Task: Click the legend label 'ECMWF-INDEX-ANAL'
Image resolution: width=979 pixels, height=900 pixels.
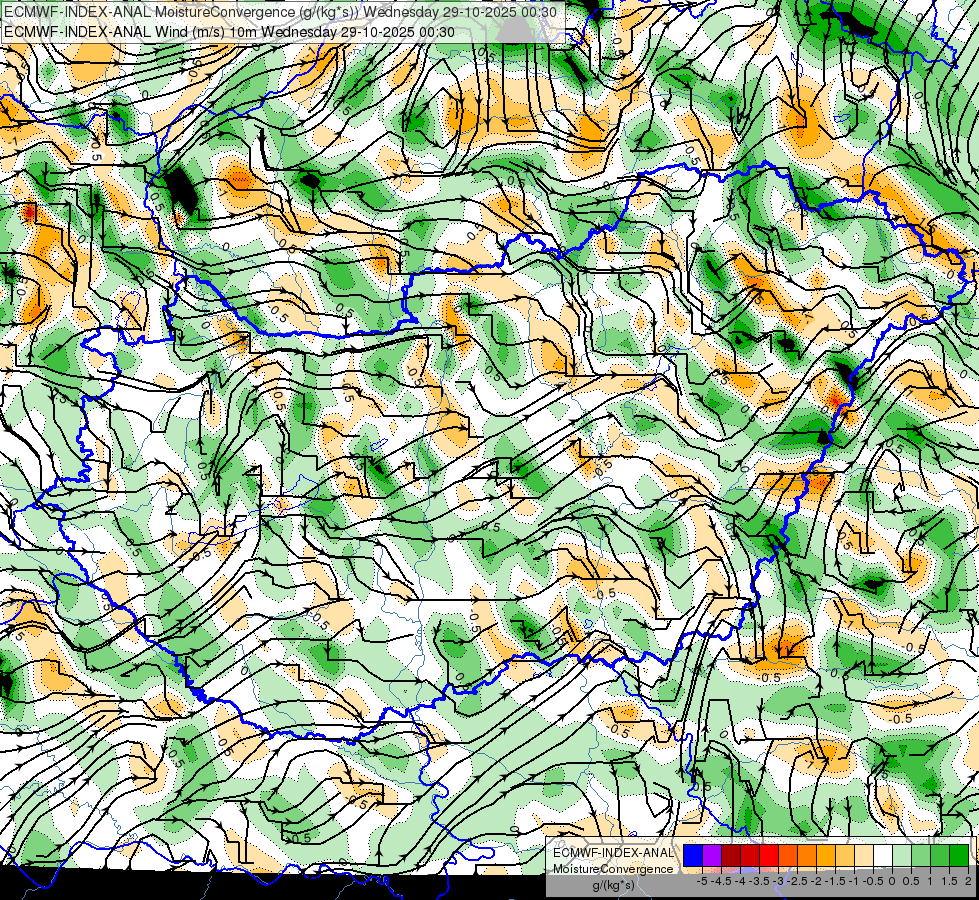Action: (613, 853)
